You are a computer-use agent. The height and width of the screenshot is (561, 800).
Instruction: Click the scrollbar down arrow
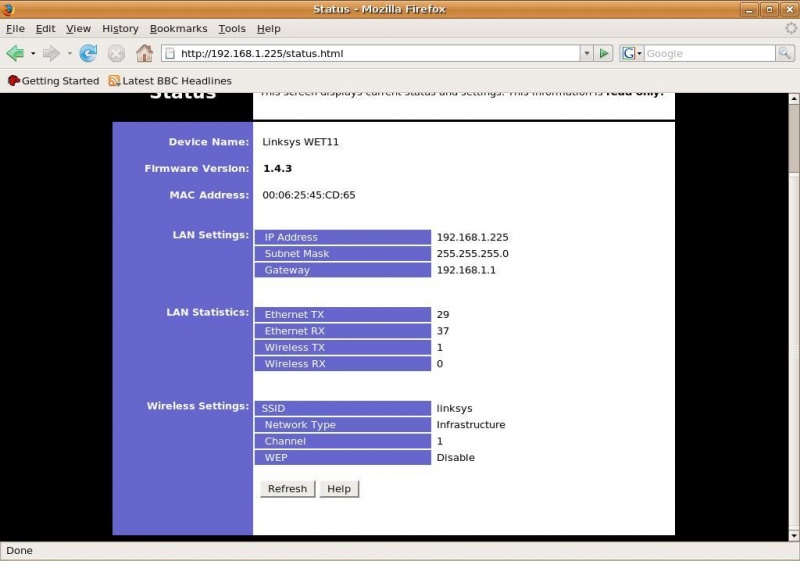point(794,536)
